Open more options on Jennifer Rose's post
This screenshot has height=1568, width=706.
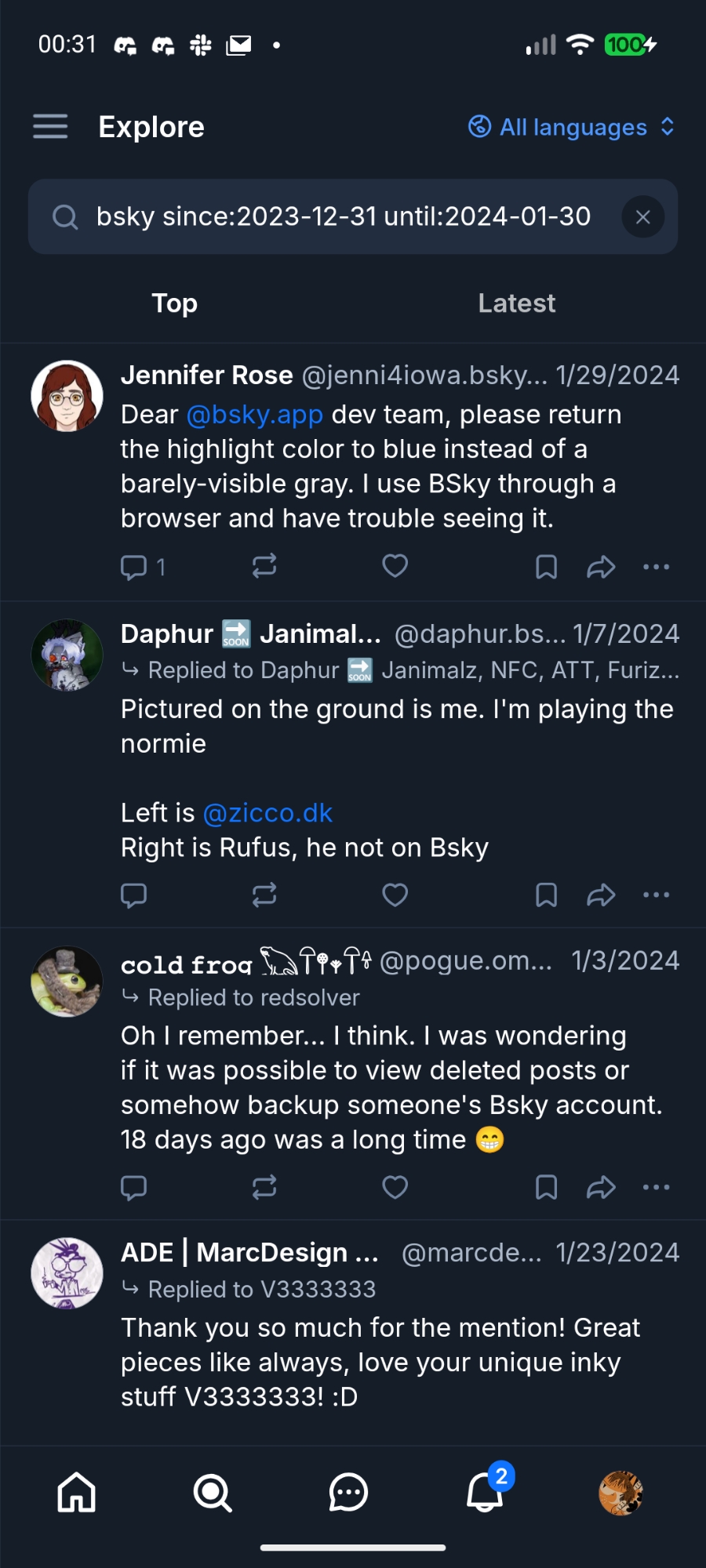[656, 566]
